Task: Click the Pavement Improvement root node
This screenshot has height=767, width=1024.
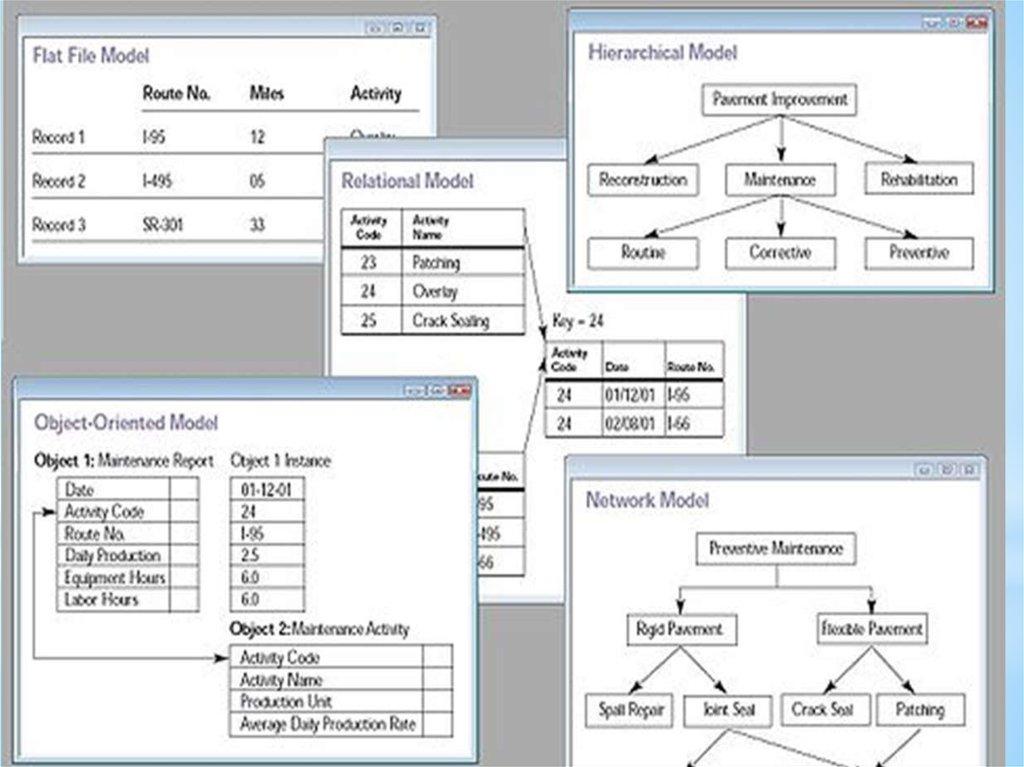Action: [x=779, y=100]
